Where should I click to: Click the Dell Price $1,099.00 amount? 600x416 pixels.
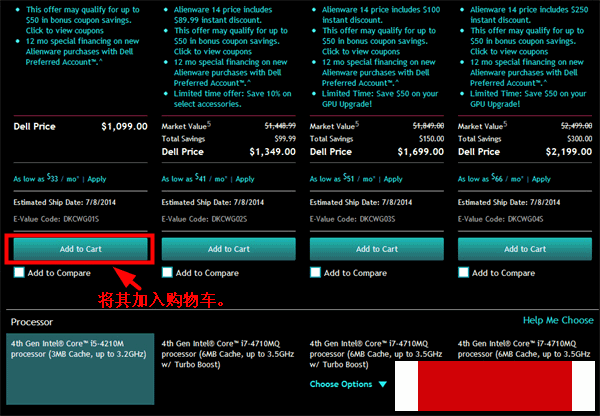(124, 127)
